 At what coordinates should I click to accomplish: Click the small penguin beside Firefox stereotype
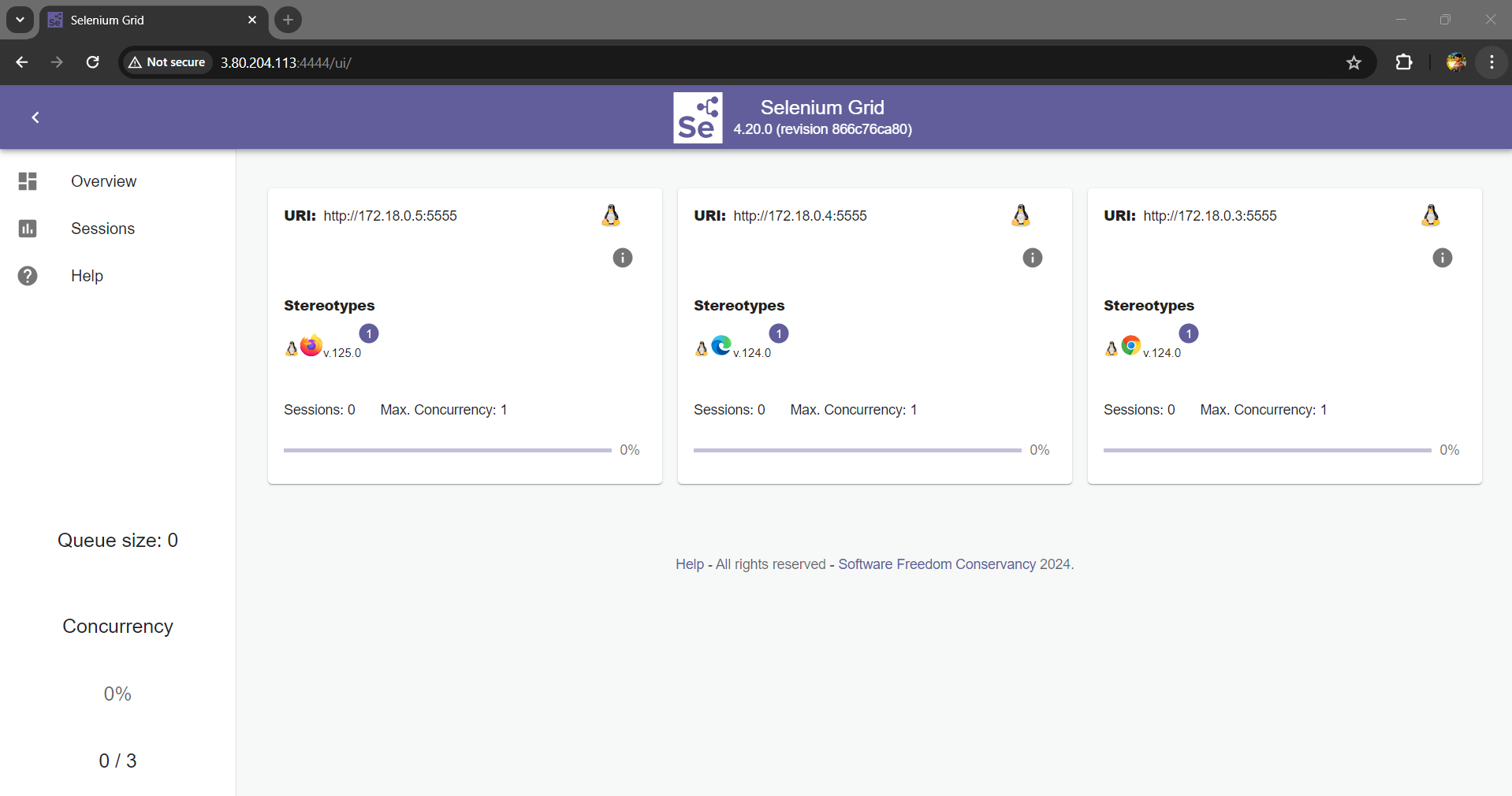point(292,348)
